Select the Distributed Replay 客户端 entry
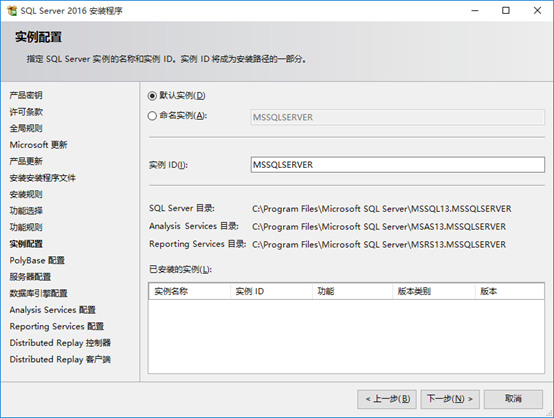 [60, 359]
